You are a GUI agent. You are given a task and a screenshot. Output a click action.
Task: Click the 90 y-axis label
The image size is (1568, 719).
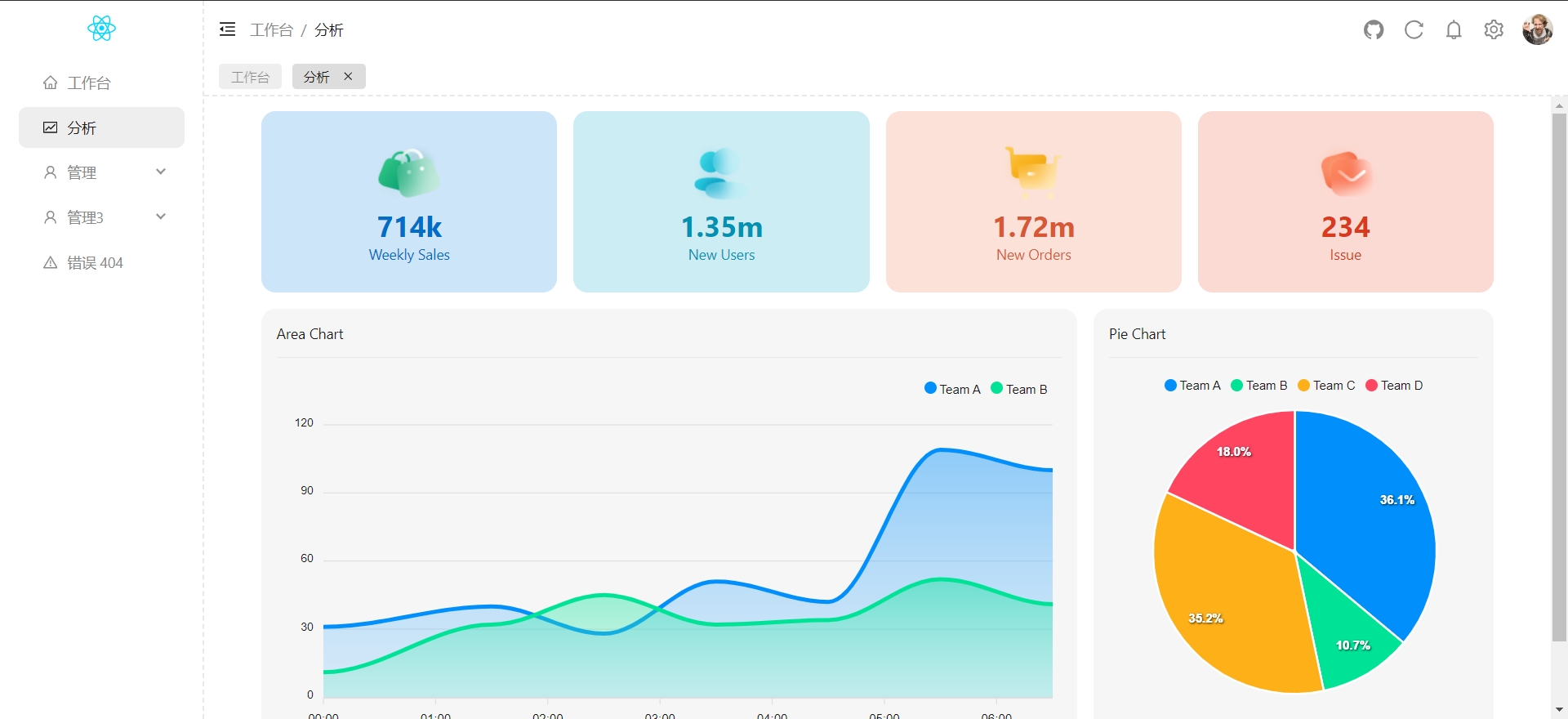307,490
